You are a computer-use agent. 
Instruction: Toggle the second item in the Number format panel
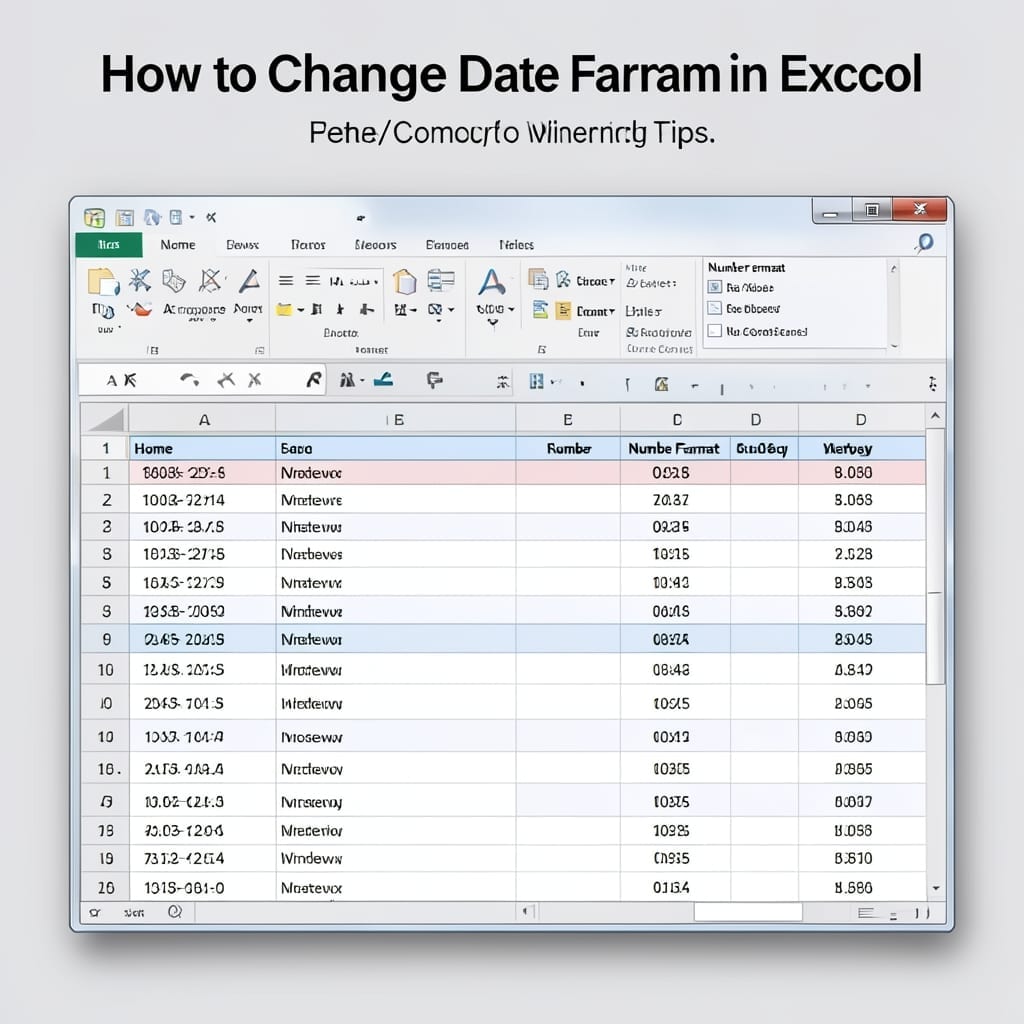[715, 308]
